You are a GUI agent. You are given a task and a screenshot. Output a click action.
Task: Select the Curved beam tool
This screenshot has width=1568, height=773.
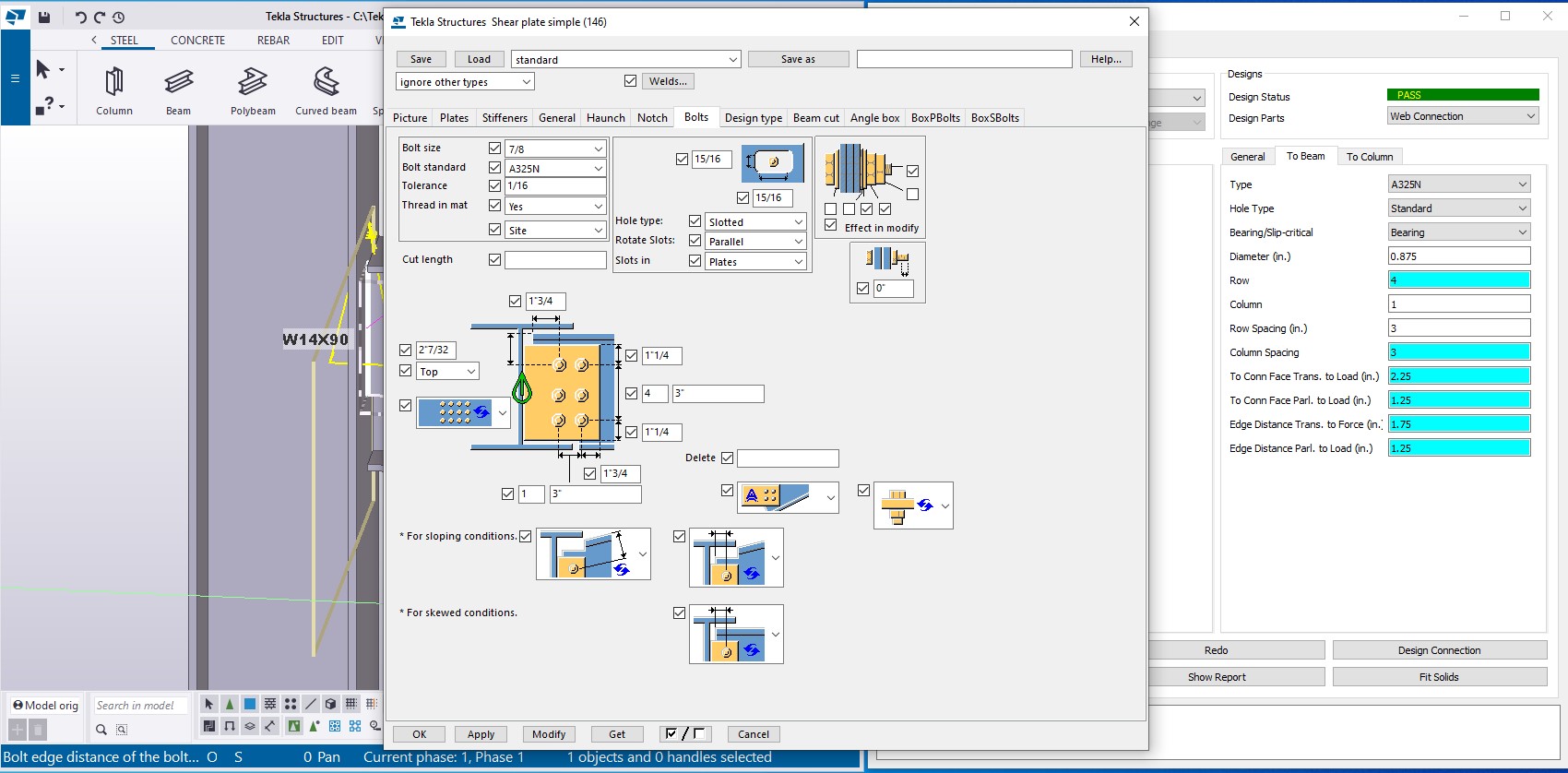(326, 90)
